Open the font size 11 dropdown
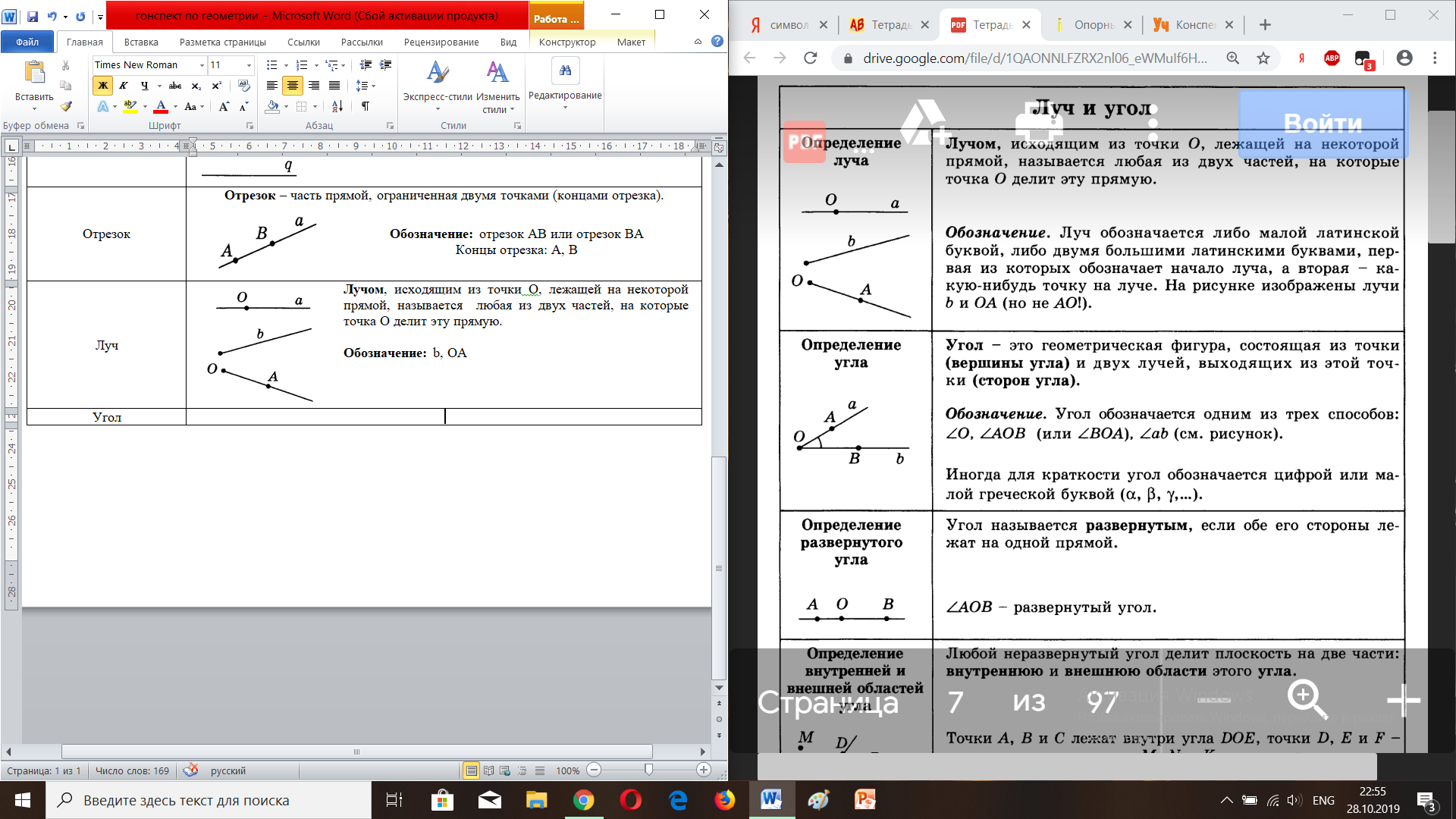Viewport: 1456px width, 819px height. (249, 65)
